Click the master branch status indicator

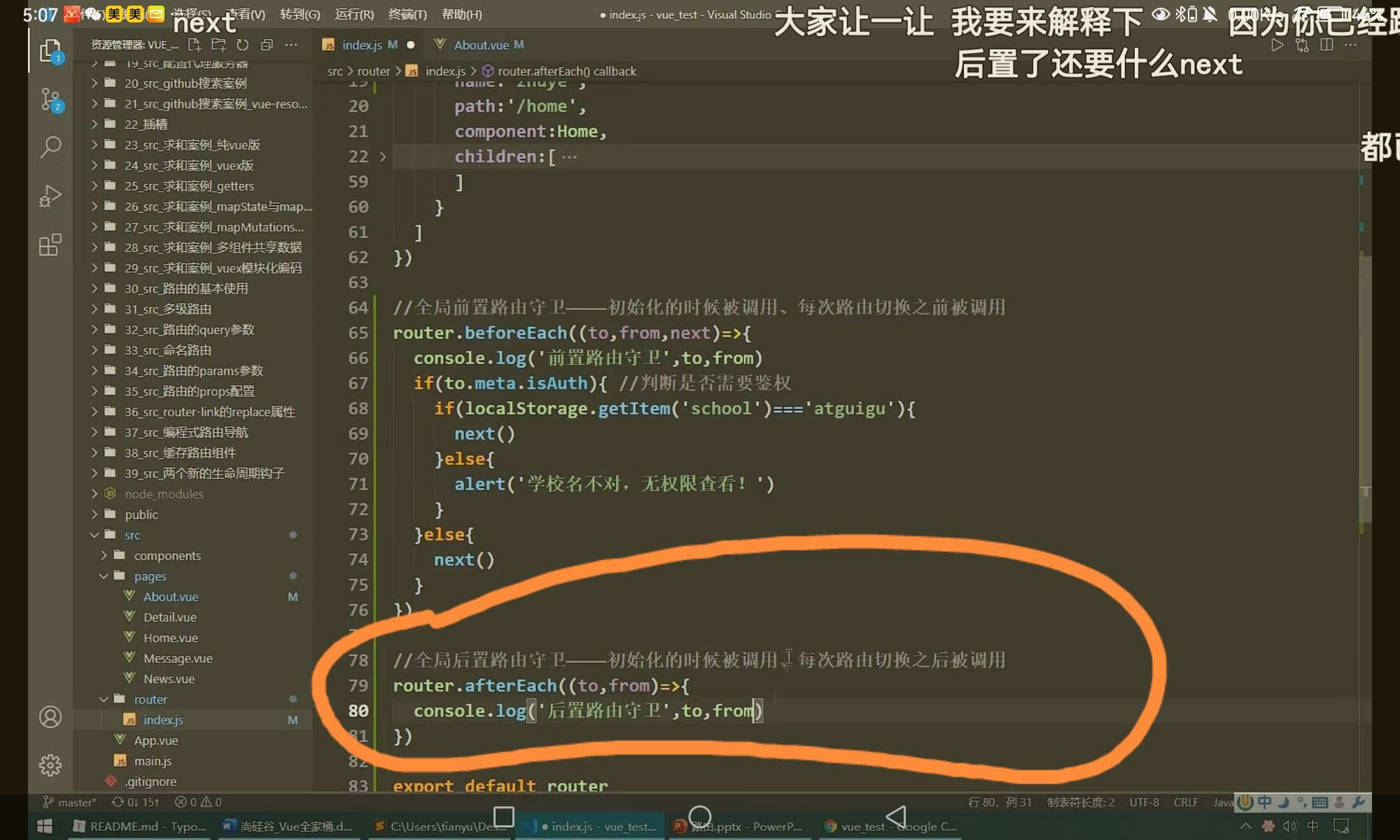coord(70,802)
